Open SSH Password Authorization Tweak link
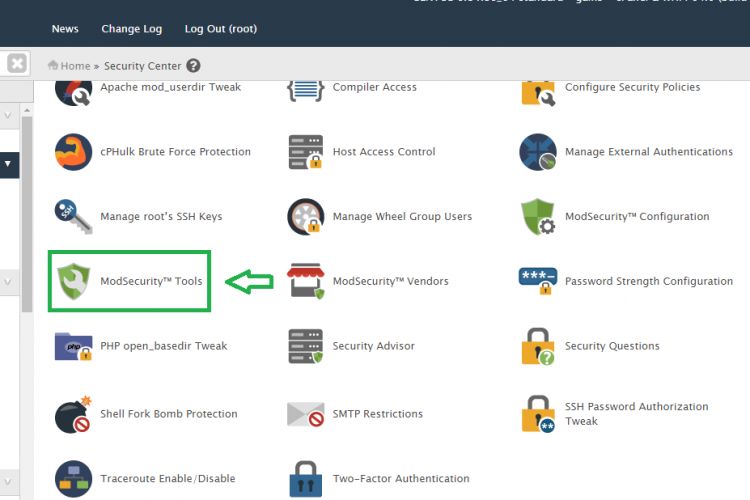Viewport: 750px width, 500px height. point(636,414)
